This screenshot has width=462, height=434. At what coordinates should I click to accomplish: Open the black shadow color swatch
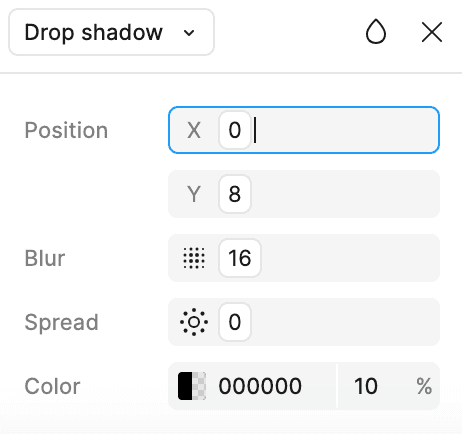point(192,386)
